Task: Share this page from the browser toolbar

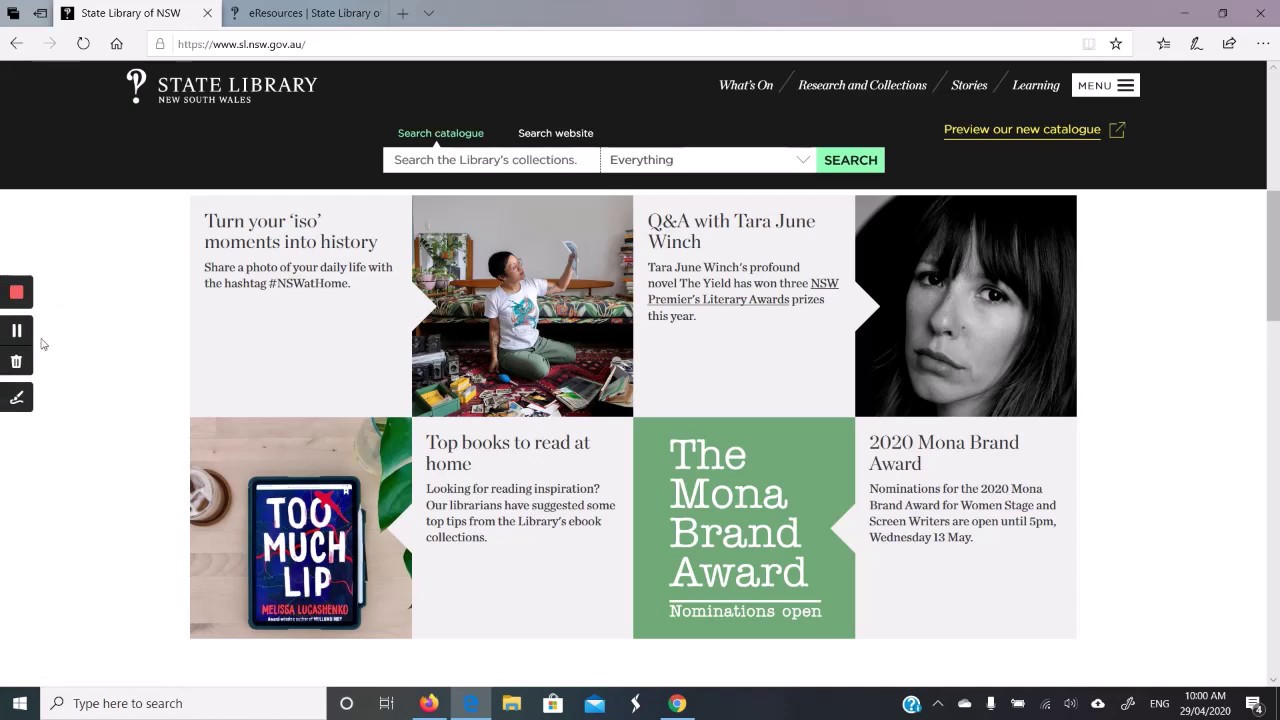Action: (x=1229, y=44)
